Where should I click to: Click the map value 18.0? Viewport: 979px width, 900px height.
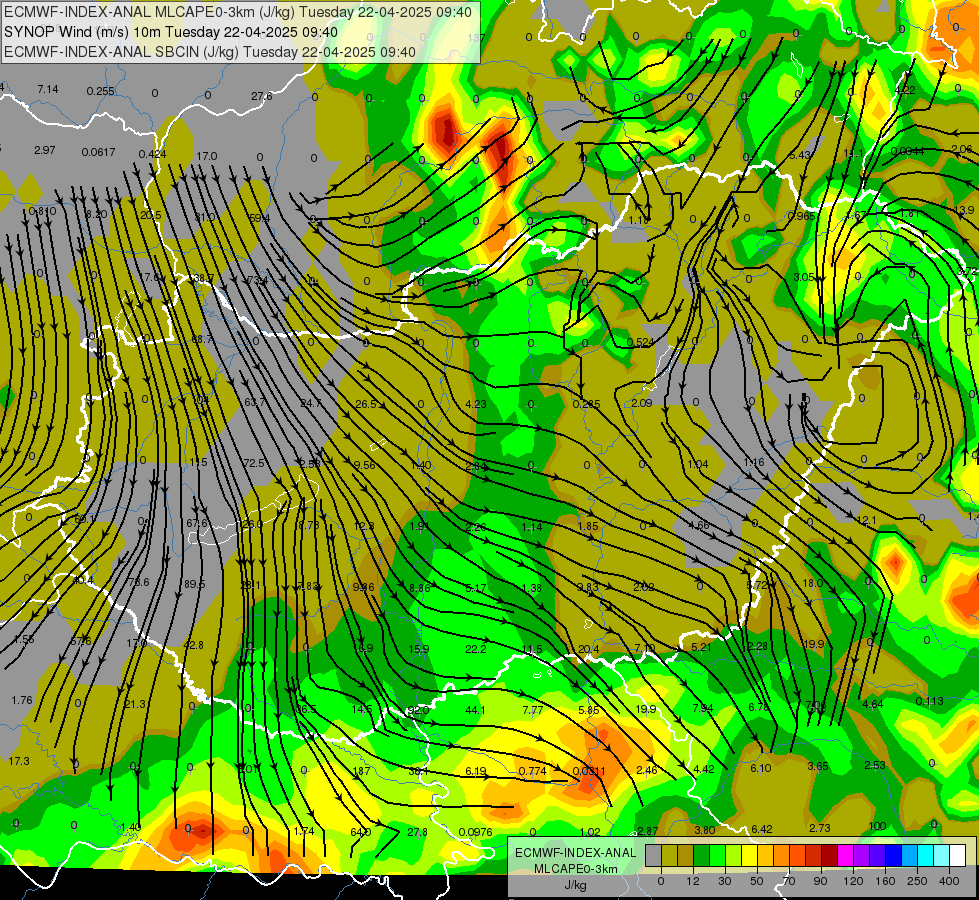click(812, 583)
